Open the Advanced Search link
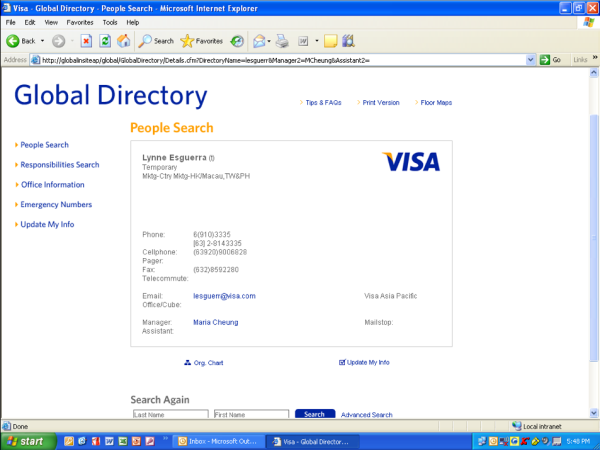This screenshot has width=600, height=450. pos(367,415)
